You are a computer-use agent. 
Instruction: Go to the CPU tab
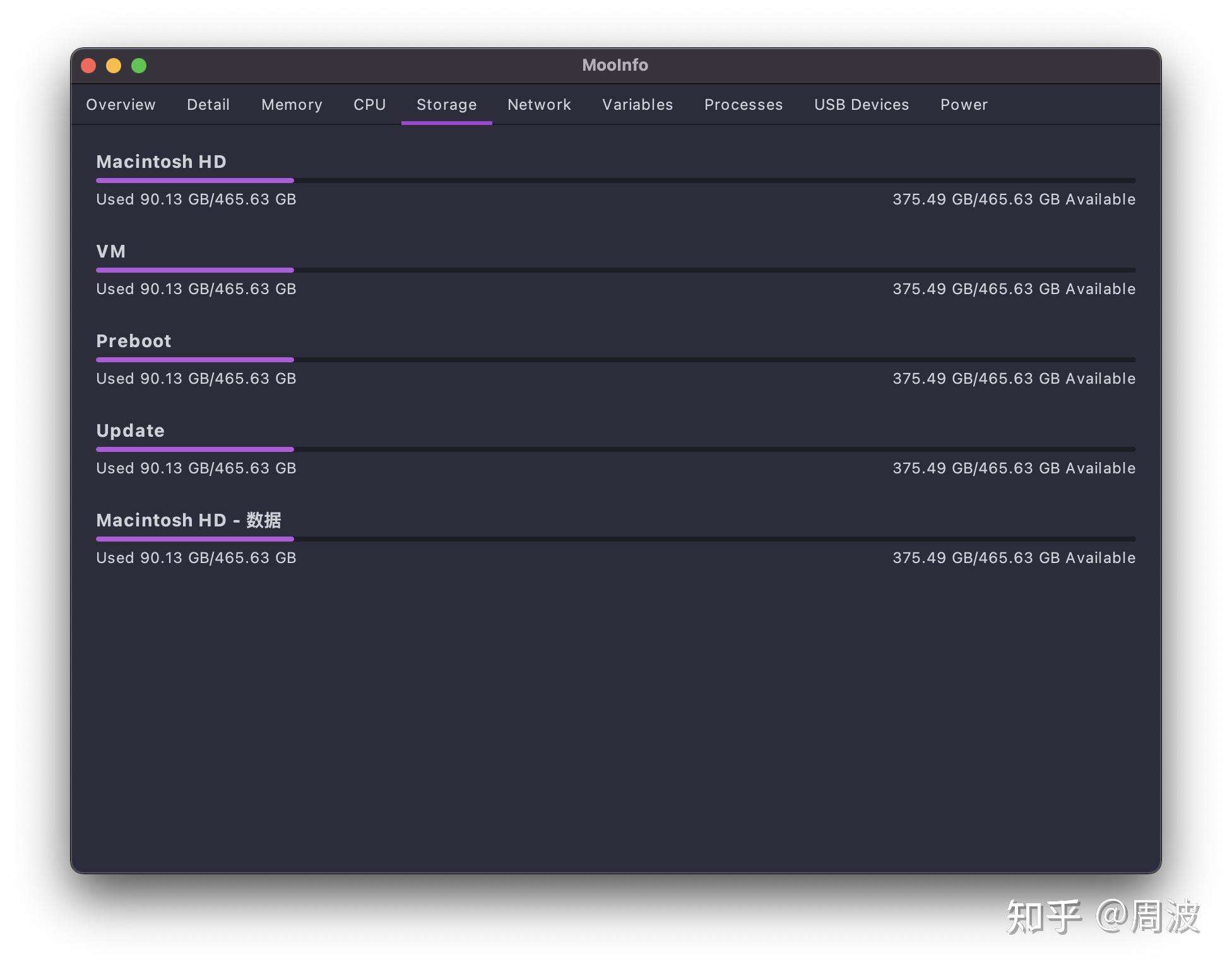pyautogui.click(x=369, y=105)
